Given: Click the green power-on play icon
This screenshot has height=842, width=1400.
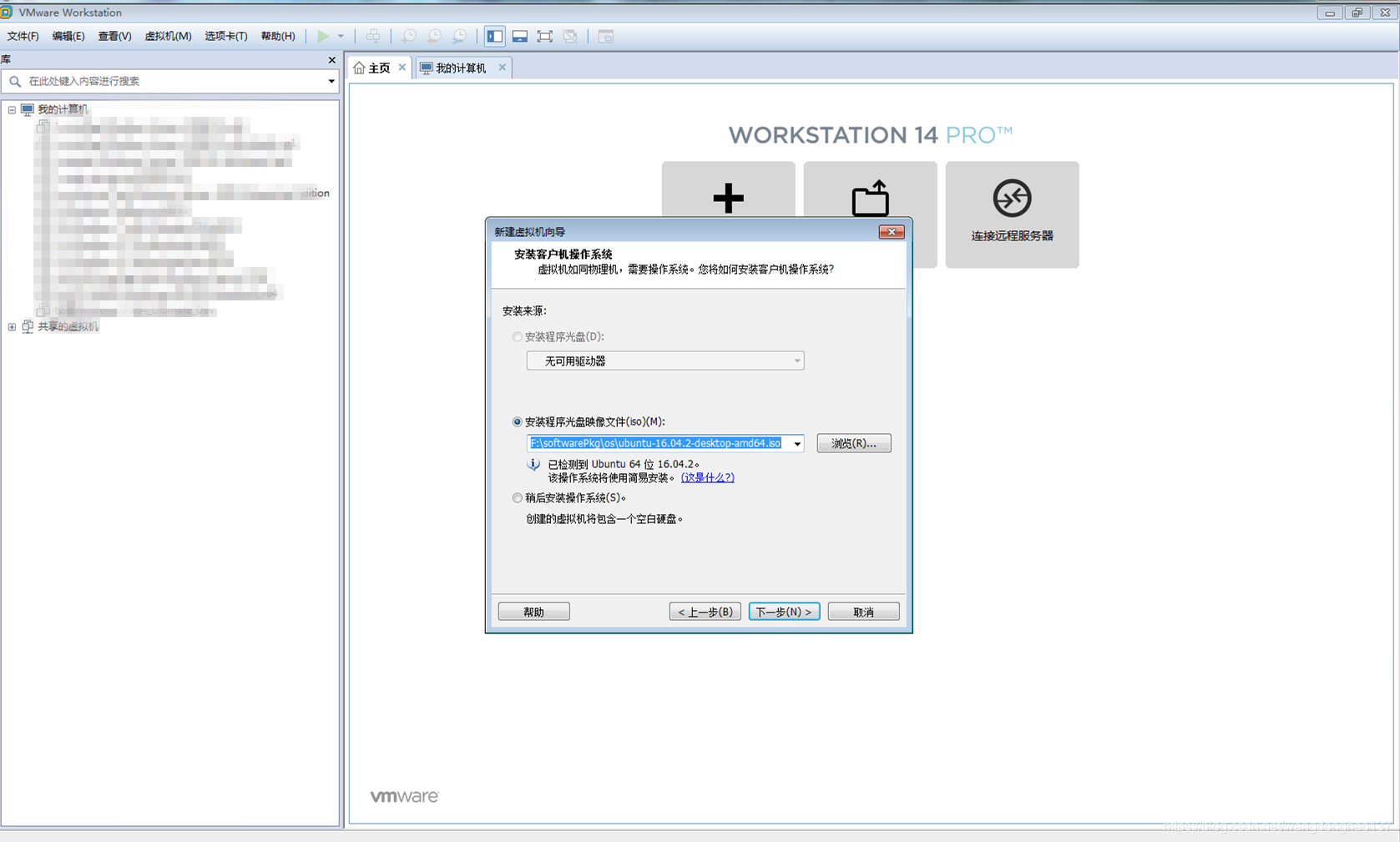Looking at the screenshot, I should (323, 36).
